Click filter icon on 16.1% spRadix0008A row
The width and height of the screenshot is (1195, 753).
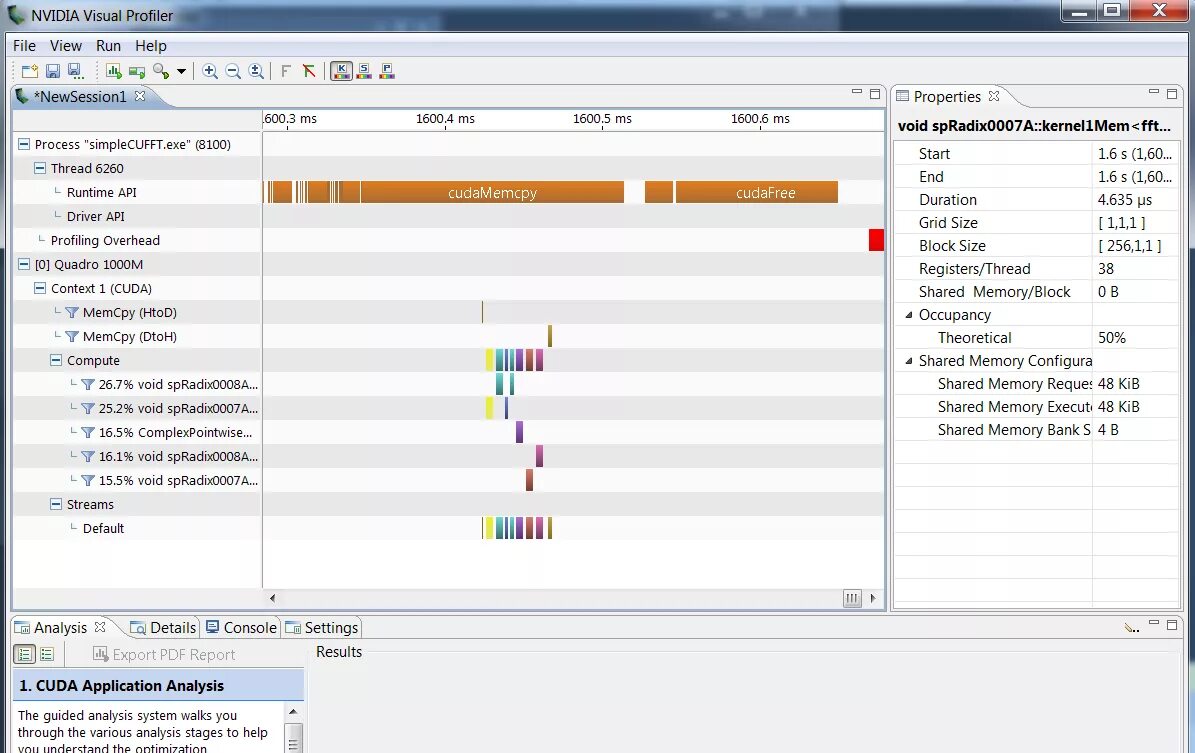[88, 457]
